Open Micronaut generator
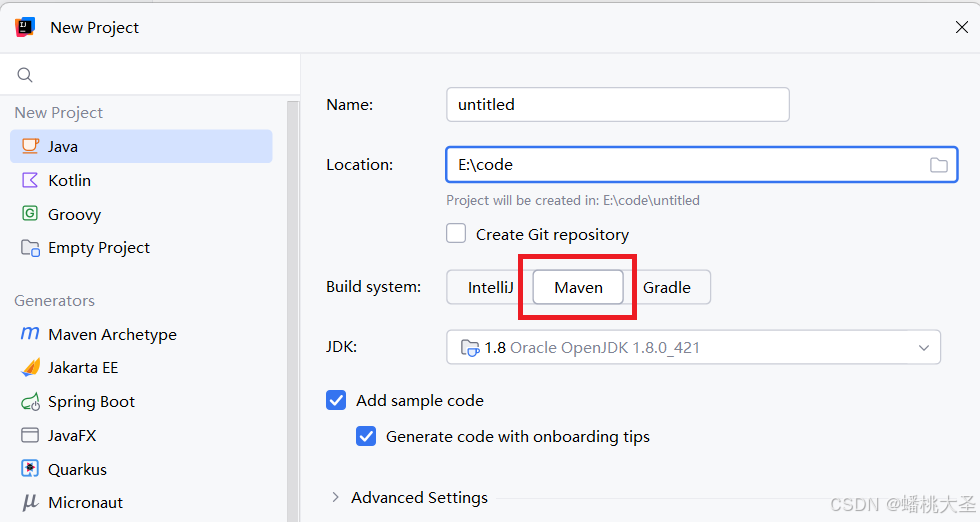This screenshot has width=980, height=522. tap(141, 503)
